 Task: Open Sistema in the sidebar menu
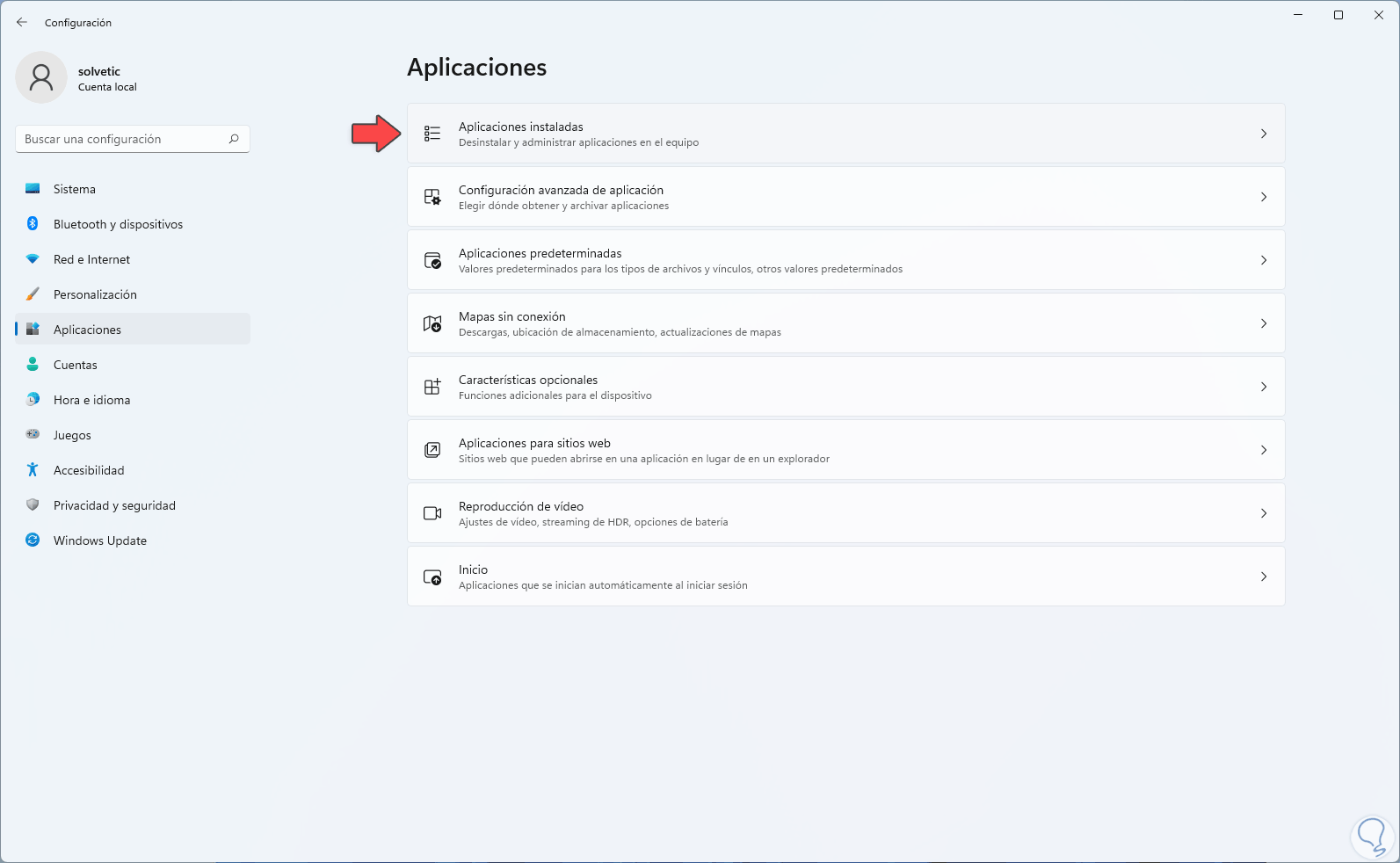(75, 189)
